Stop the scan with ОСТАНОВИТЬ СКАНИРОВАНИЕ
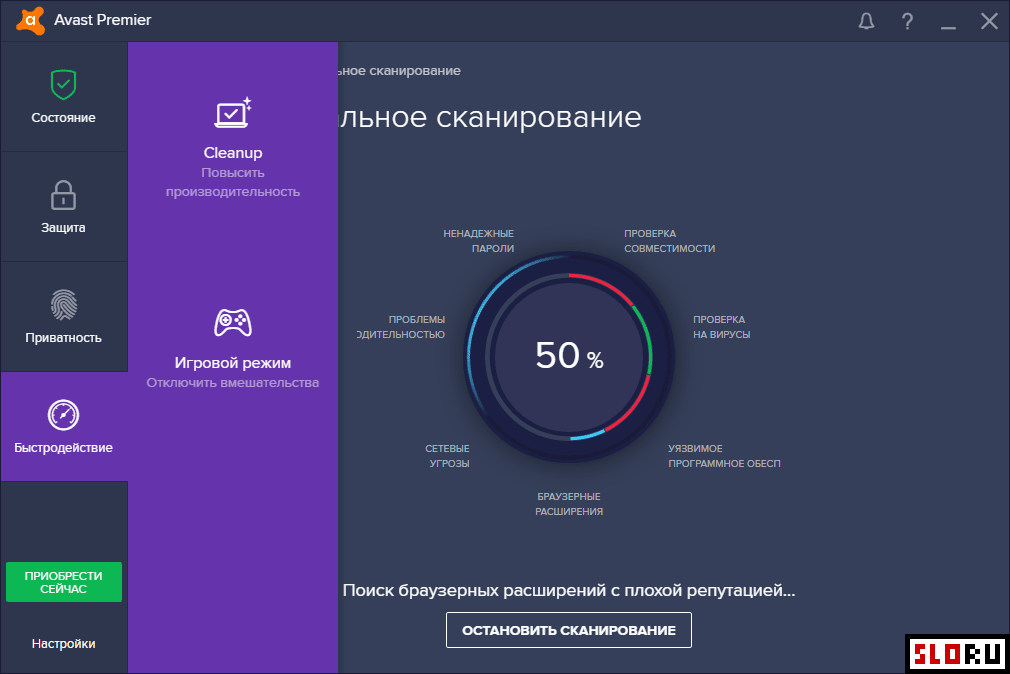Screen dimensions: 1010x674 [569, 630]
